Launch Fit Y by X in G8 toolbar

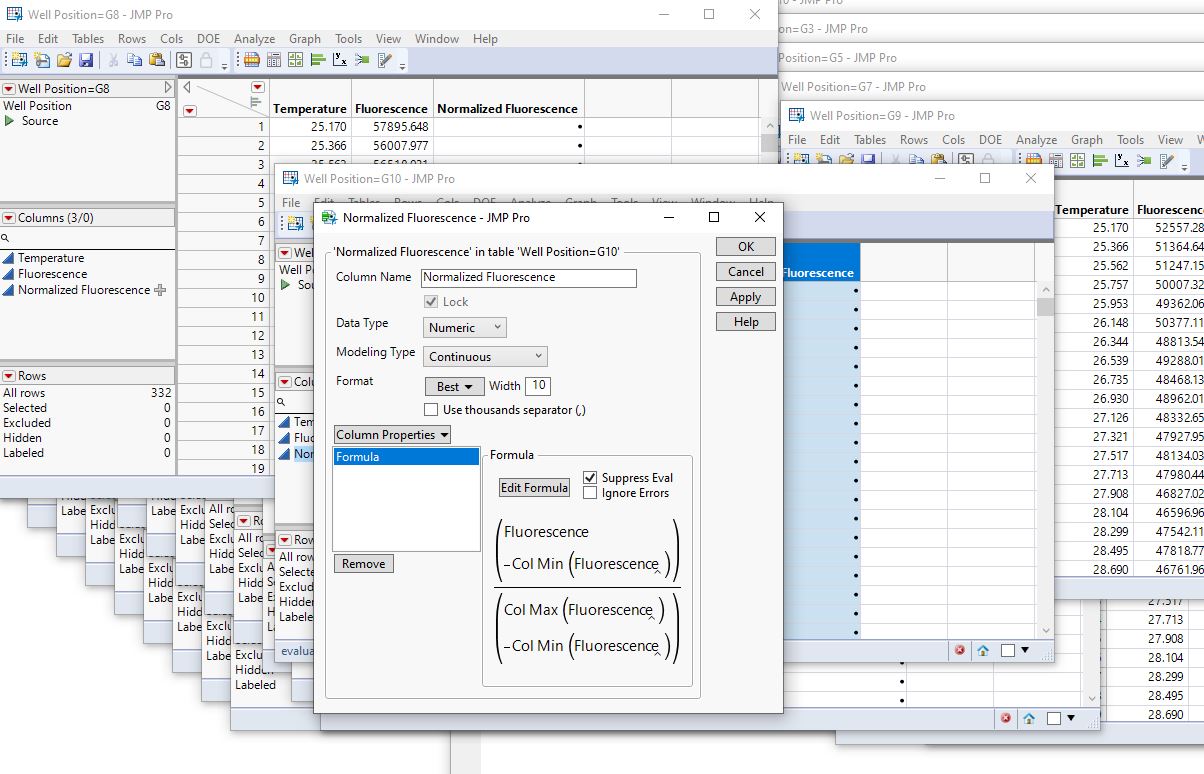340,60
